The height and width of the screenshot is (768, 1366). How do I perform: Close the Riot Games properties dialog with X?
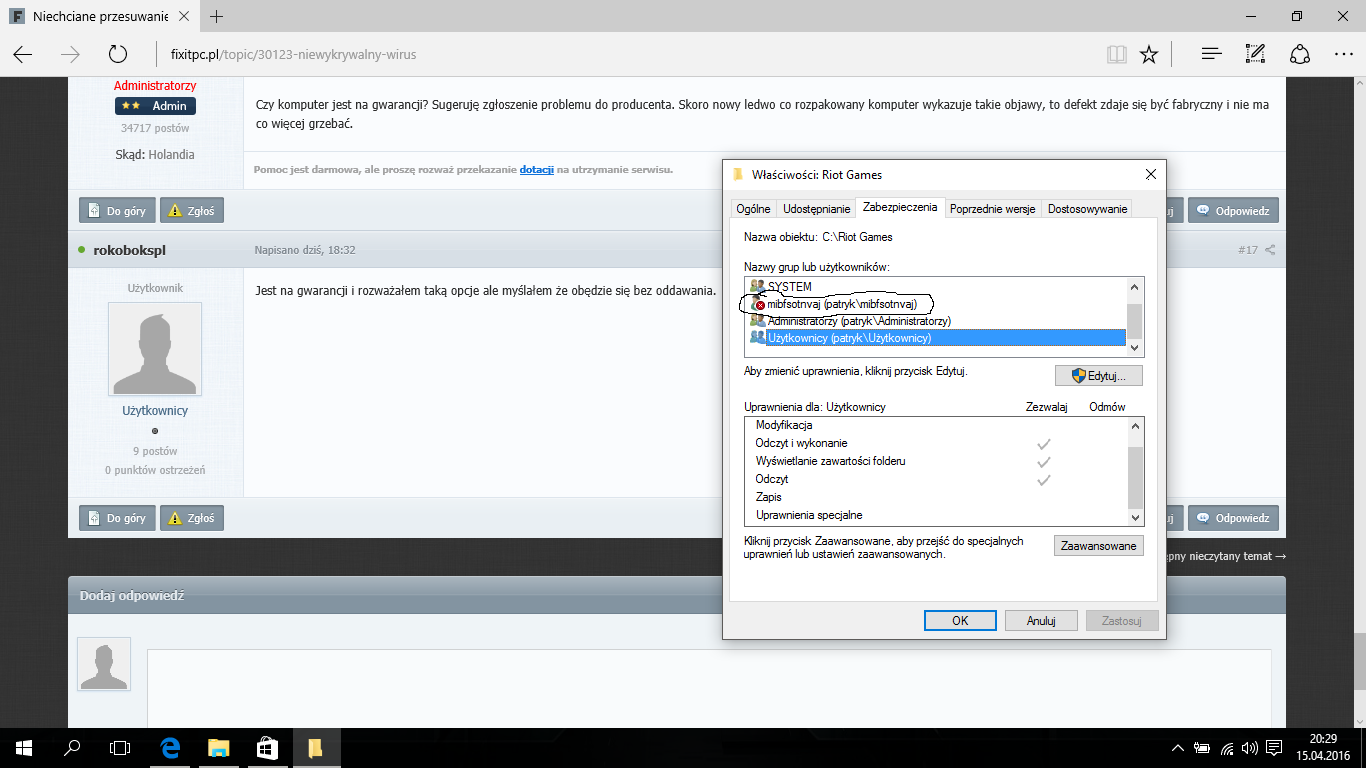[1150, 174]
